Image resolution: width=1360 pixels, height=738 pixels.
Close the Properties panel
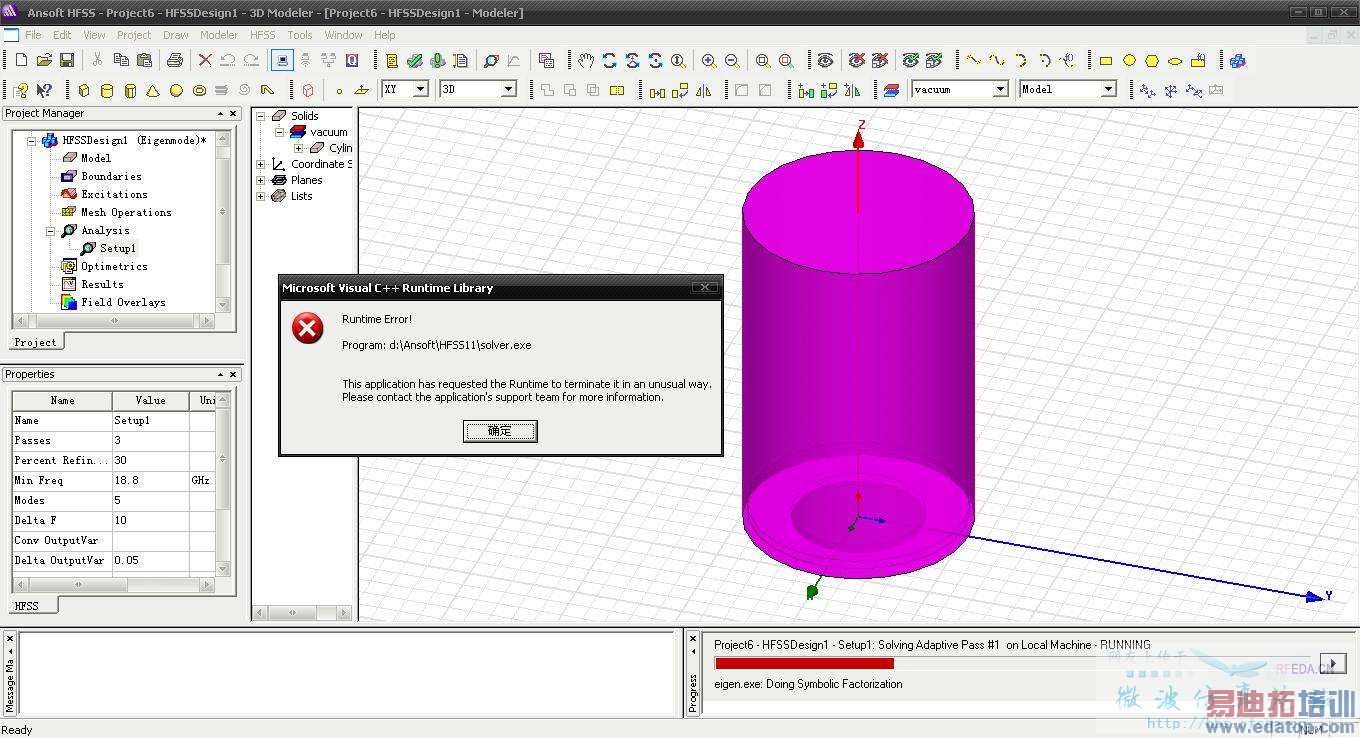(233, 375)
